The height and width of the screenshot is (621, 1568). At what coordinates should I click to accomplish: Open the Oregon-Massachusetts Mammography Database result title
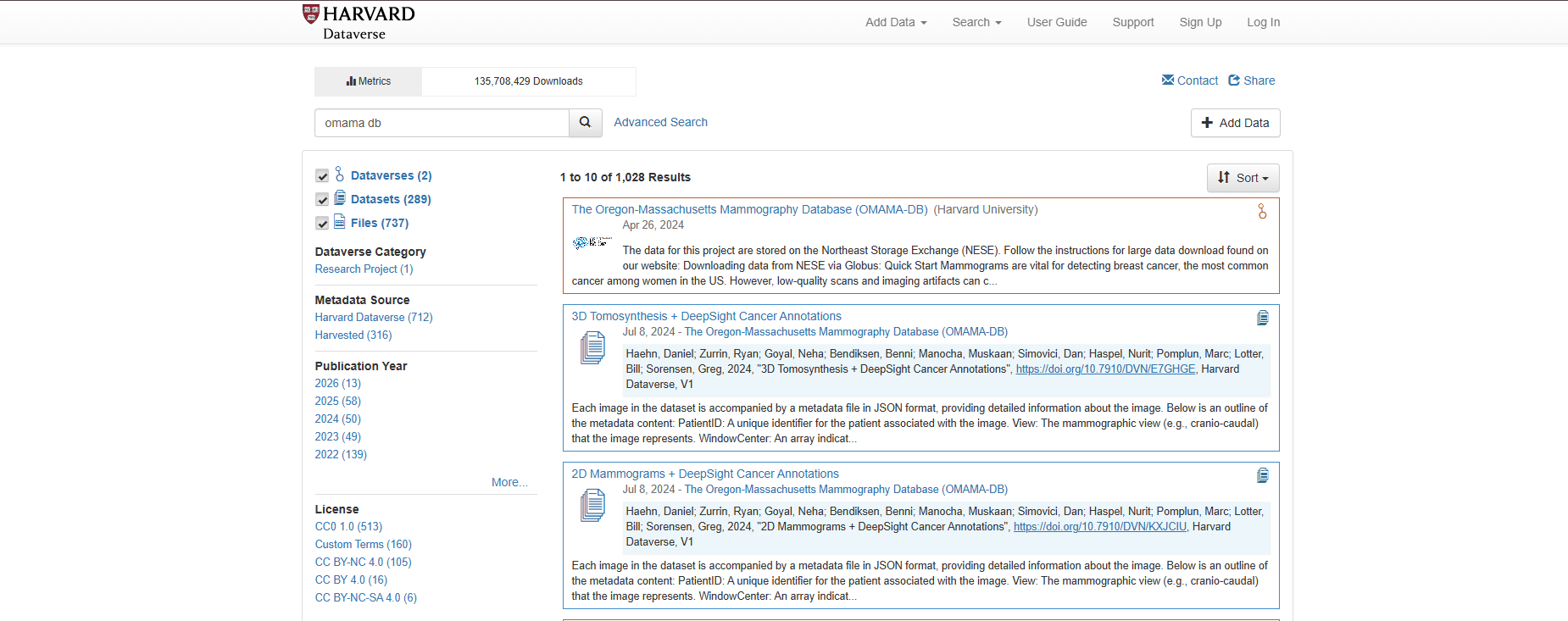pyautogui.click(x=749, y=209)
